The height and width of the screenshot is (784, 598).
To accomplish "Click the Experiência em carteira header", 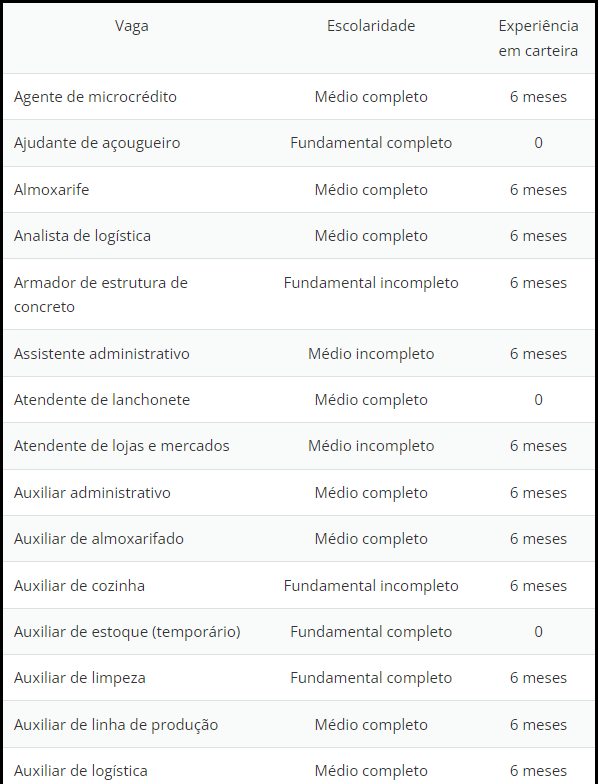I will [x=538, y=38].
